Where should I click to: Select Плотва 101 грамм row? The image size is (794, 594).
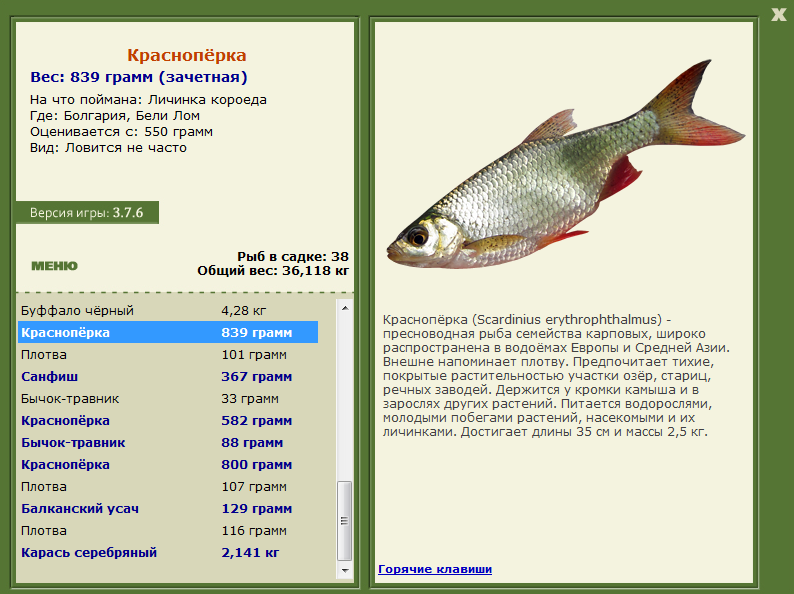[x=168, y=354]
